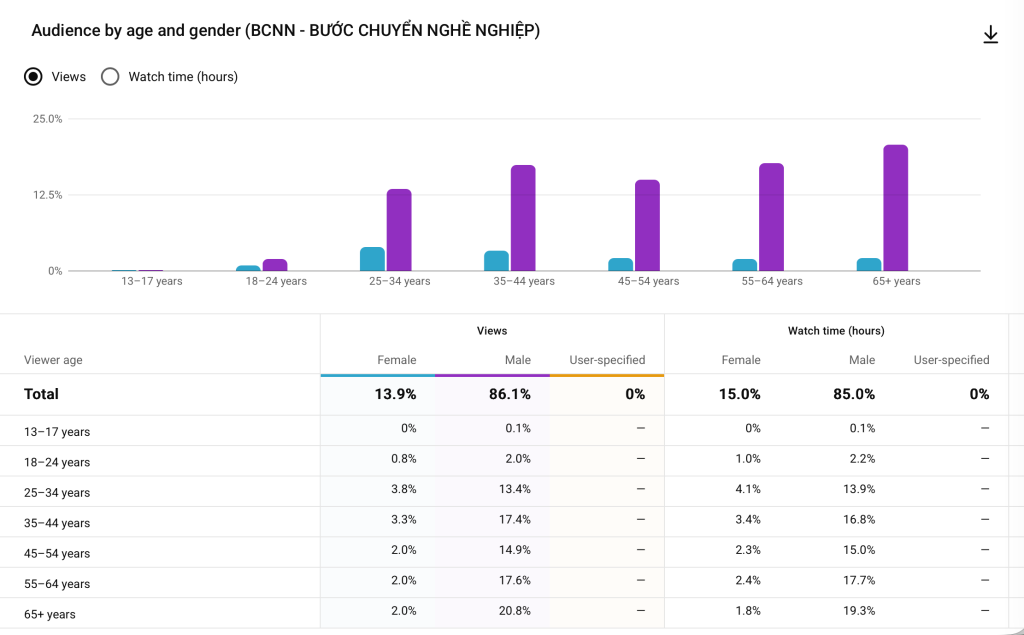Click the 35–44 years male bar
The width and height of the screenshot is (1024, 635).
coord(523,218)
